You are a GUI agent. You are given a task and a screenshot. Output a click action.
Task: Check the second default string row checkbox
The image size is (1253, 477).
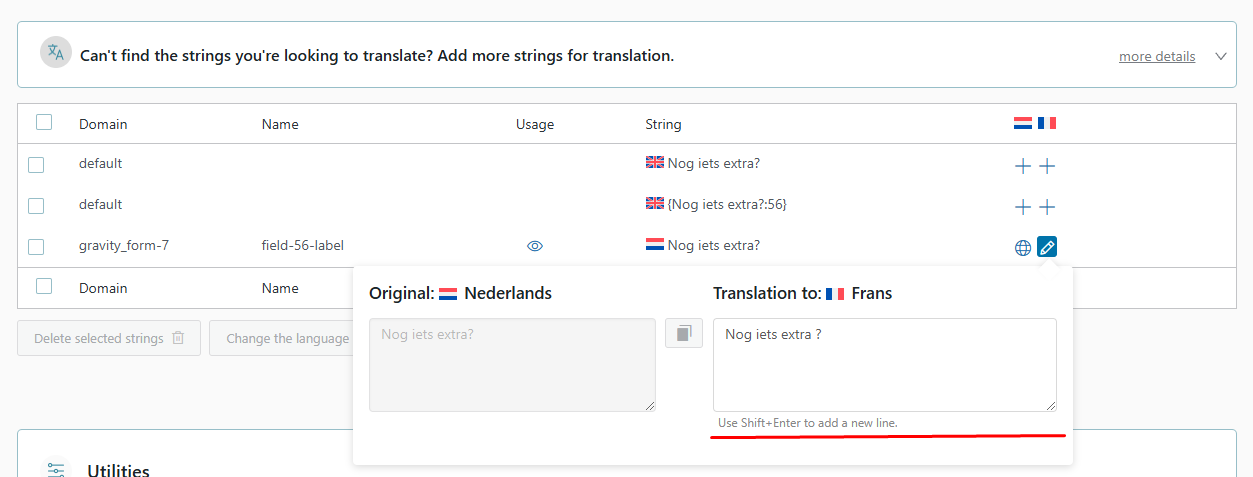pos(36,206)
